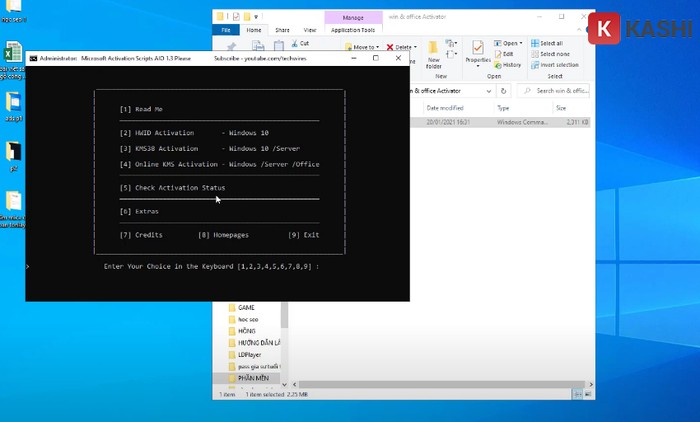
Task: Expand the Move to dropdown
Action: [377, 47]
